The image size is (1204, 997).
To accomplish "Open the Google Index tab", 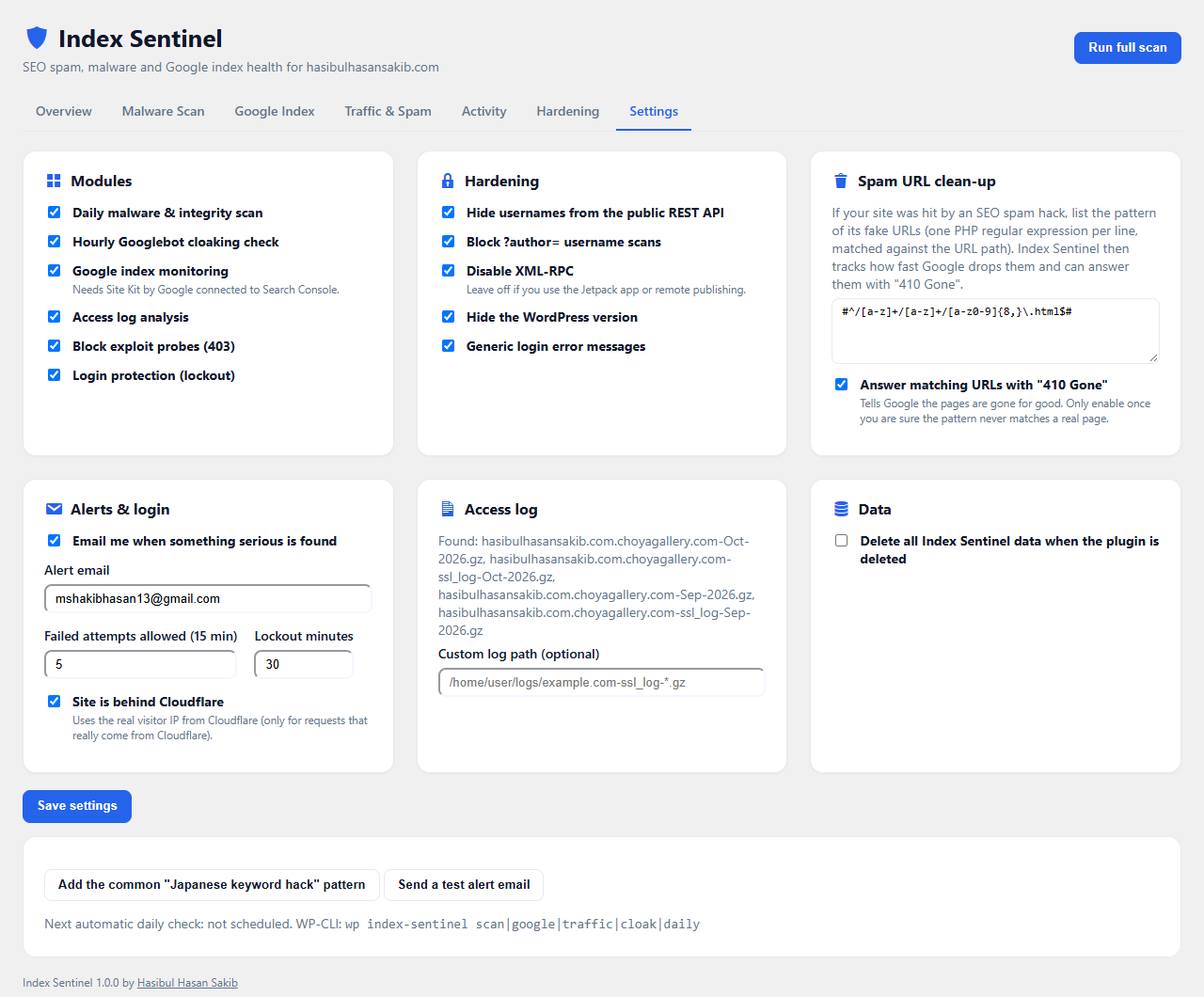I will (x=275, y=111).
